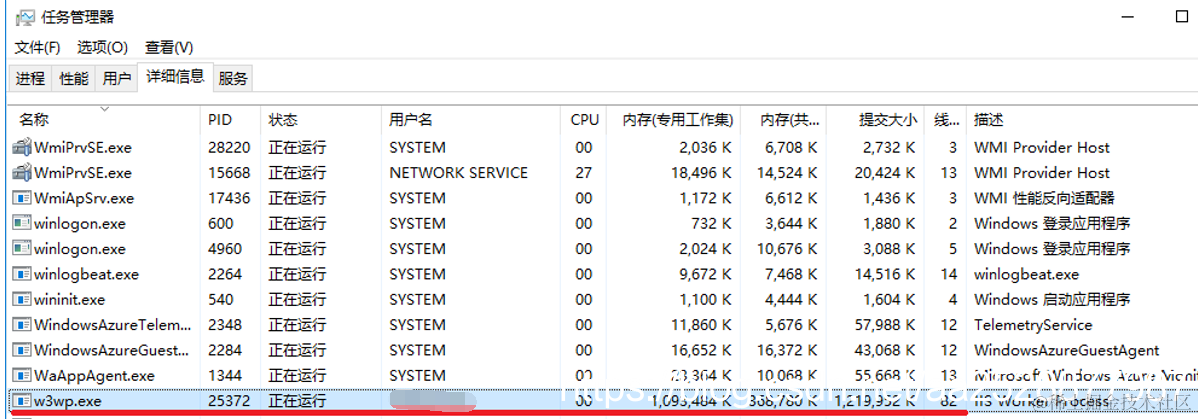Click the WindowsAzureGuest... process icon
Image resolution: width=1198 pixels, height=419 pixels.
22,350
